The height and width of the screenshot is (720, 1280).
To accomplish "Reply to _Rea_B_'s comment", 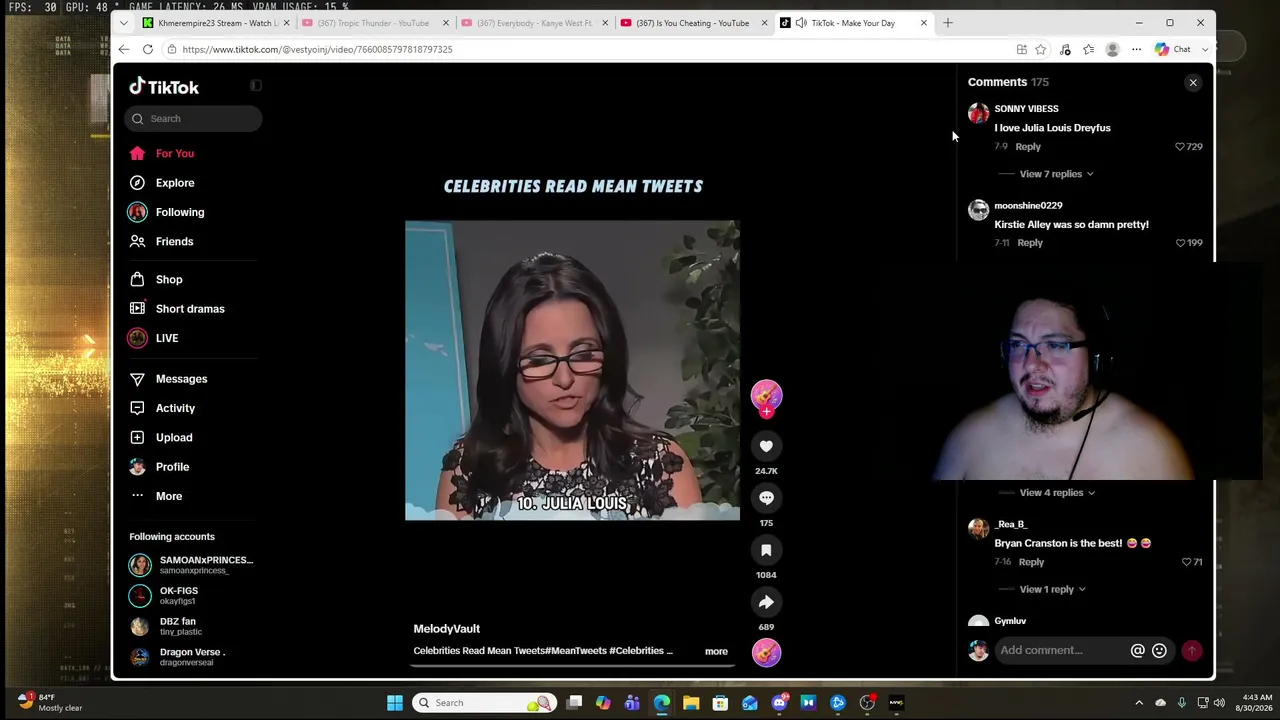I will 1031,562.
